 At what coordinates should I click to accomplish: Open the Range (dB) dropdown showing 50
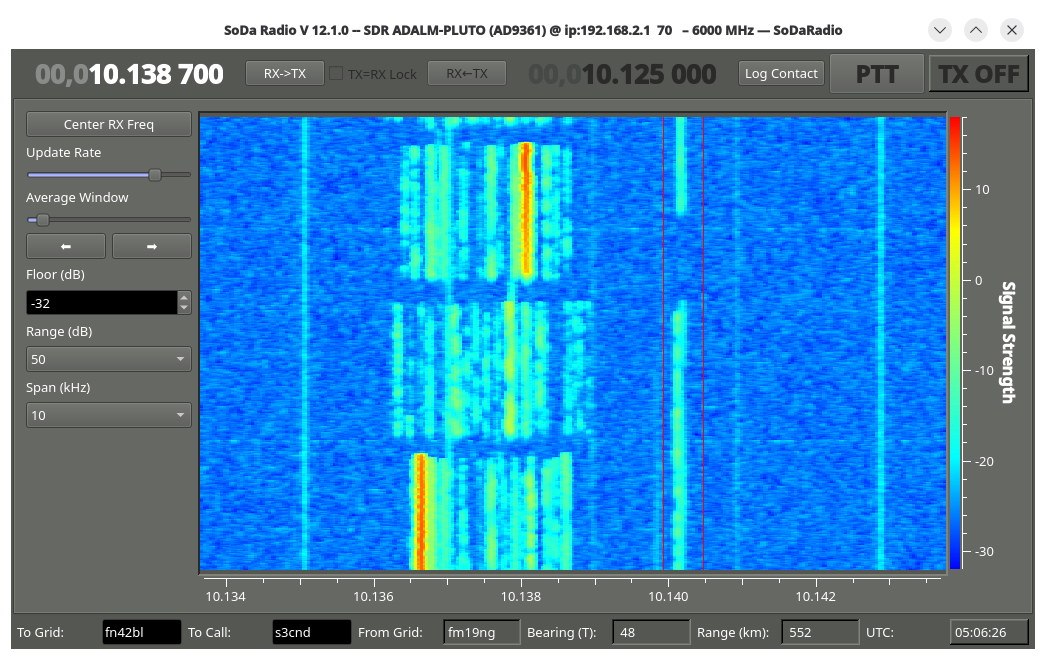coord(109,359)
